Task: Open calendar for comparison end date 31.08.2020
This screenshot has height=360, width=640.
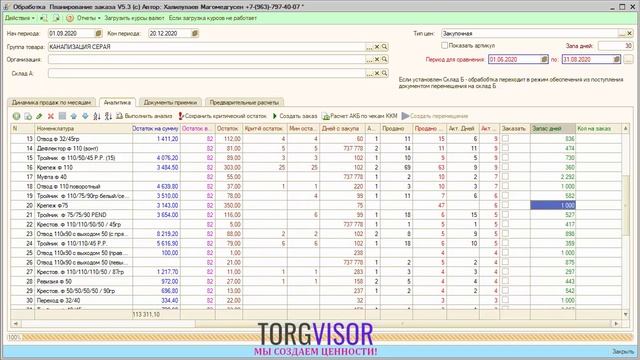Action: click(617, 60)
